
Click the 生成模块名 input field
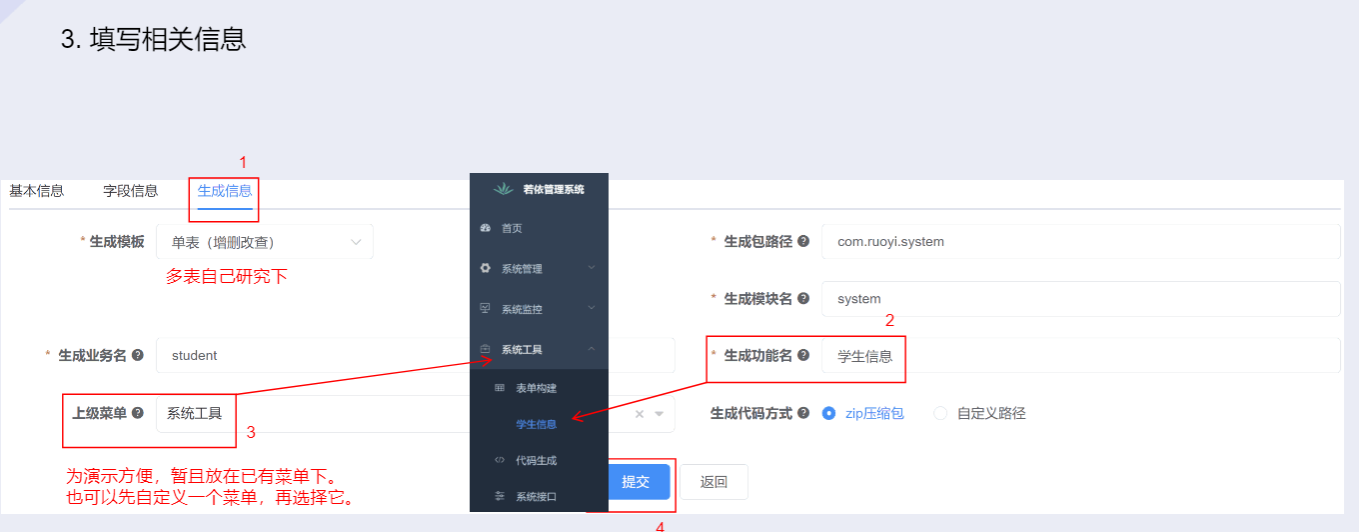1080,298
